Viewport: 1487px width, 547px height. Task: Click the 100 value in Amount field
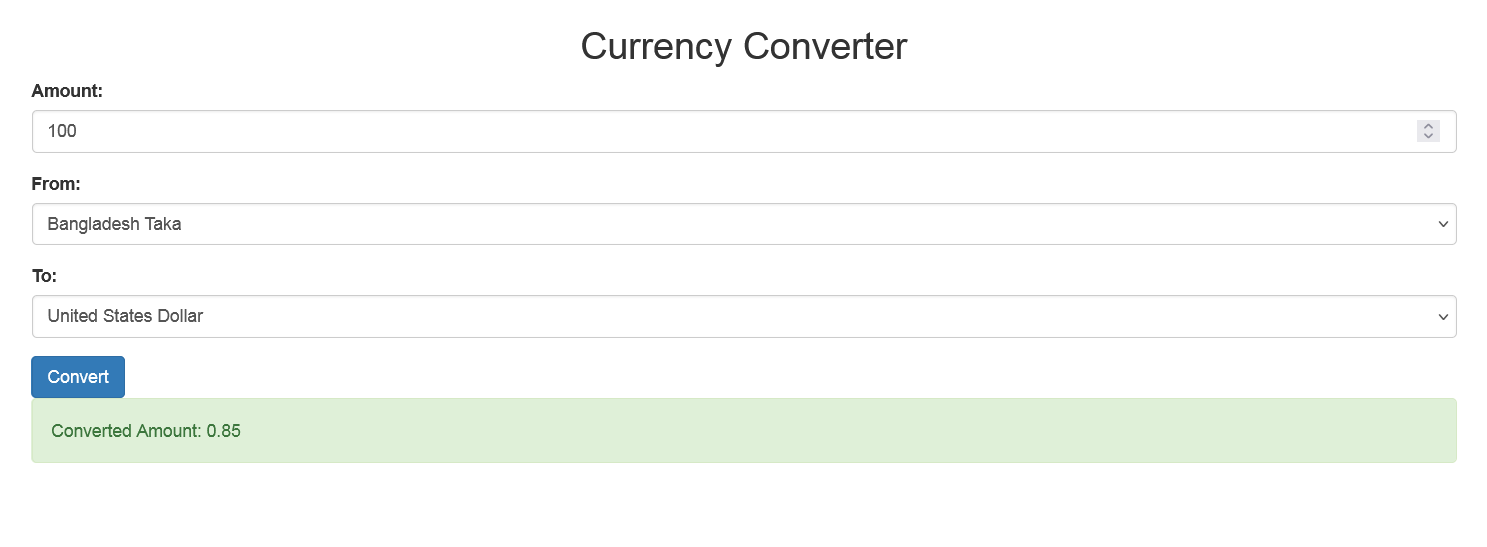click(62, 132)
